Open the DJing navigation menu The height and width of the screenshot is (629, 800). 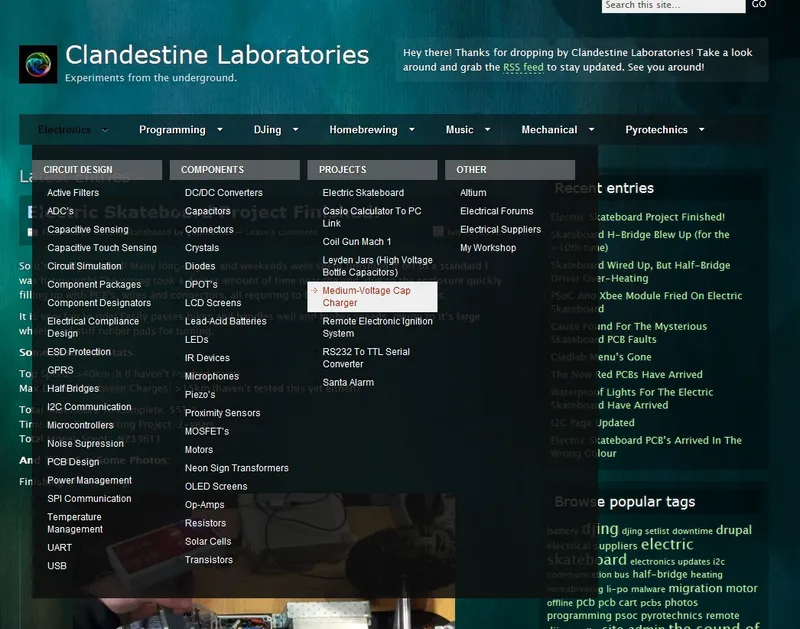pos(267,130)
